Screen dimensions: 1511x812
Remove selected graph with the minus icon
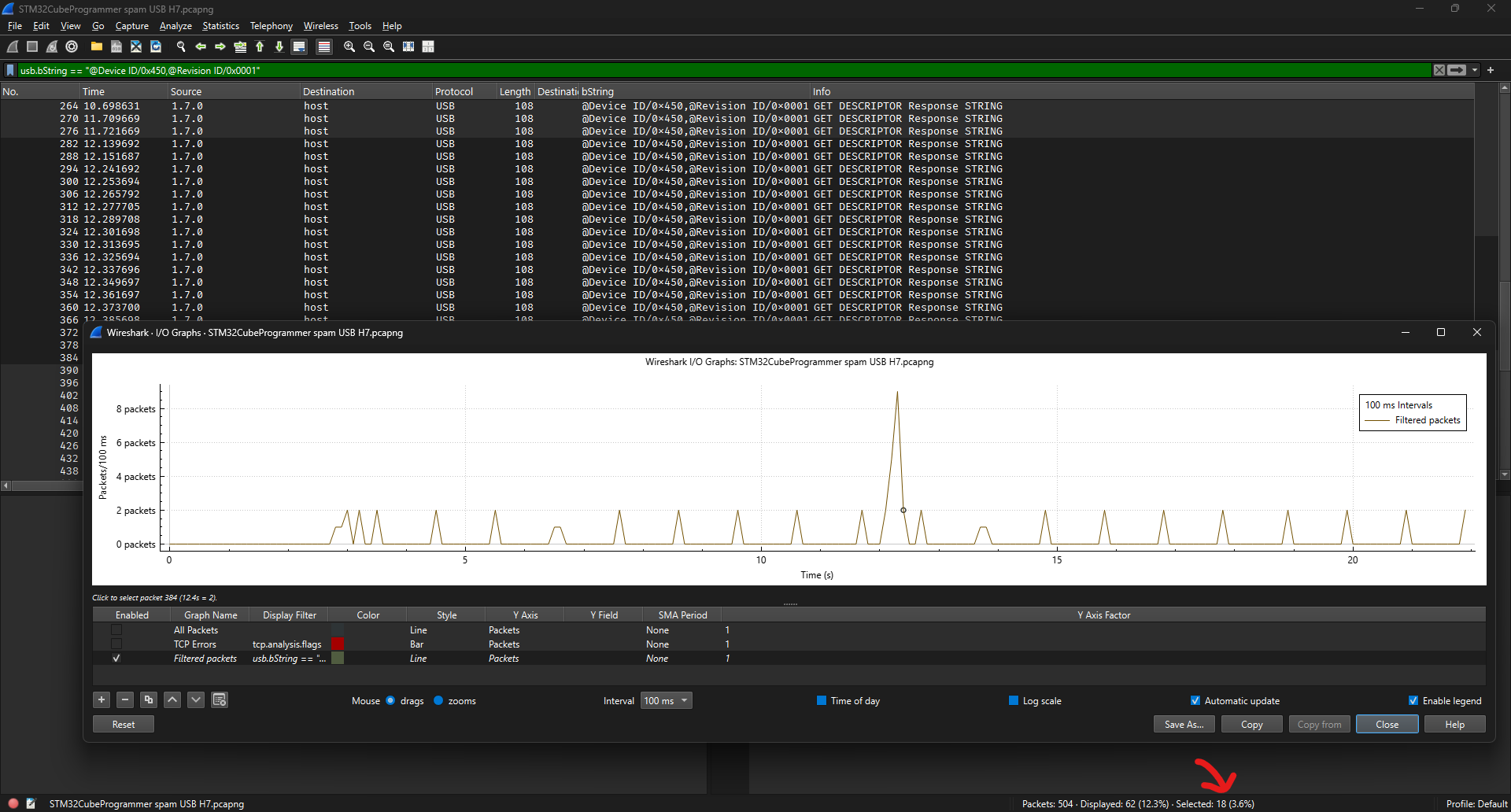[x=124, y=699]
